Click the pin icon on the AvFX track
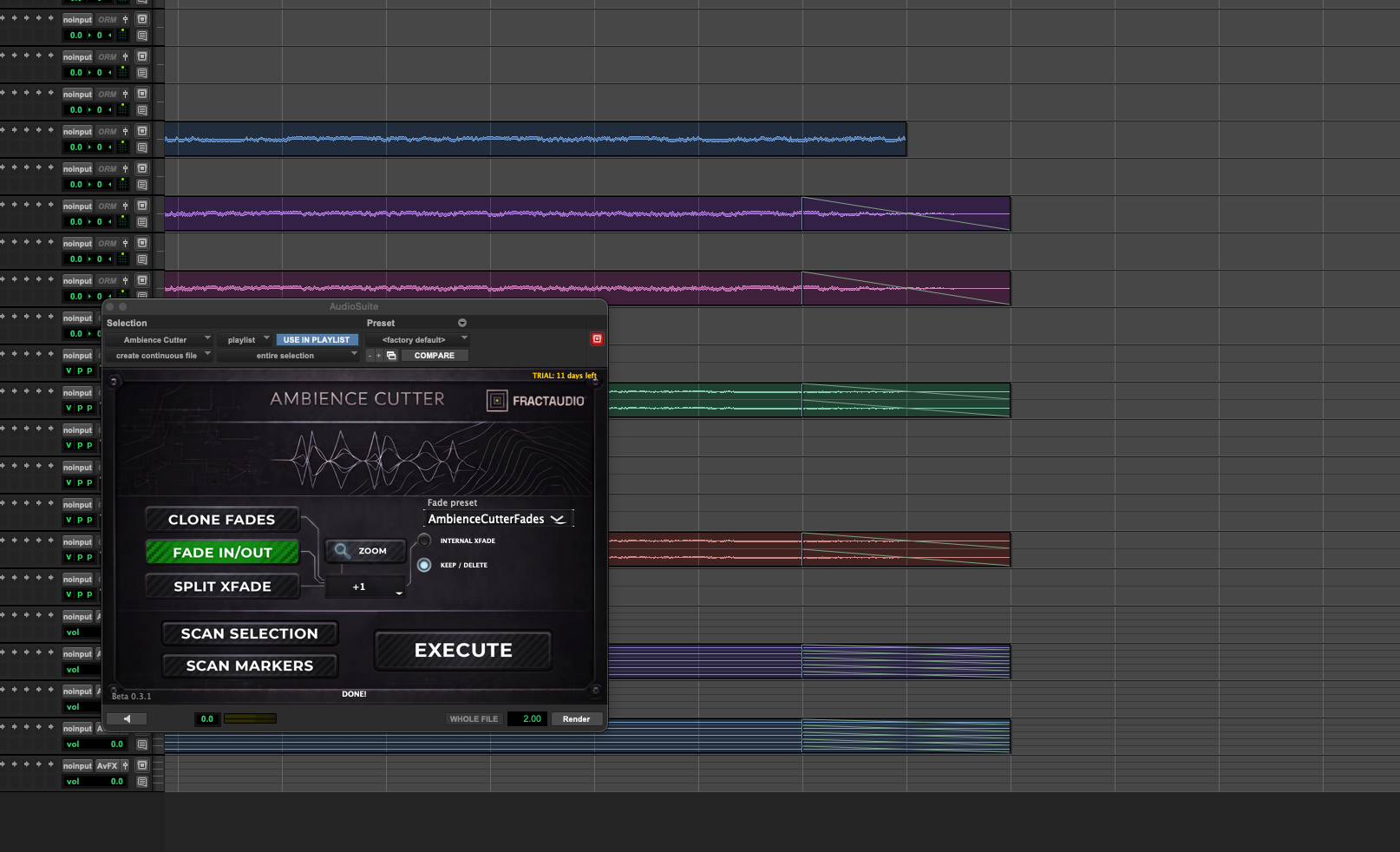 (x=125, y=765)
